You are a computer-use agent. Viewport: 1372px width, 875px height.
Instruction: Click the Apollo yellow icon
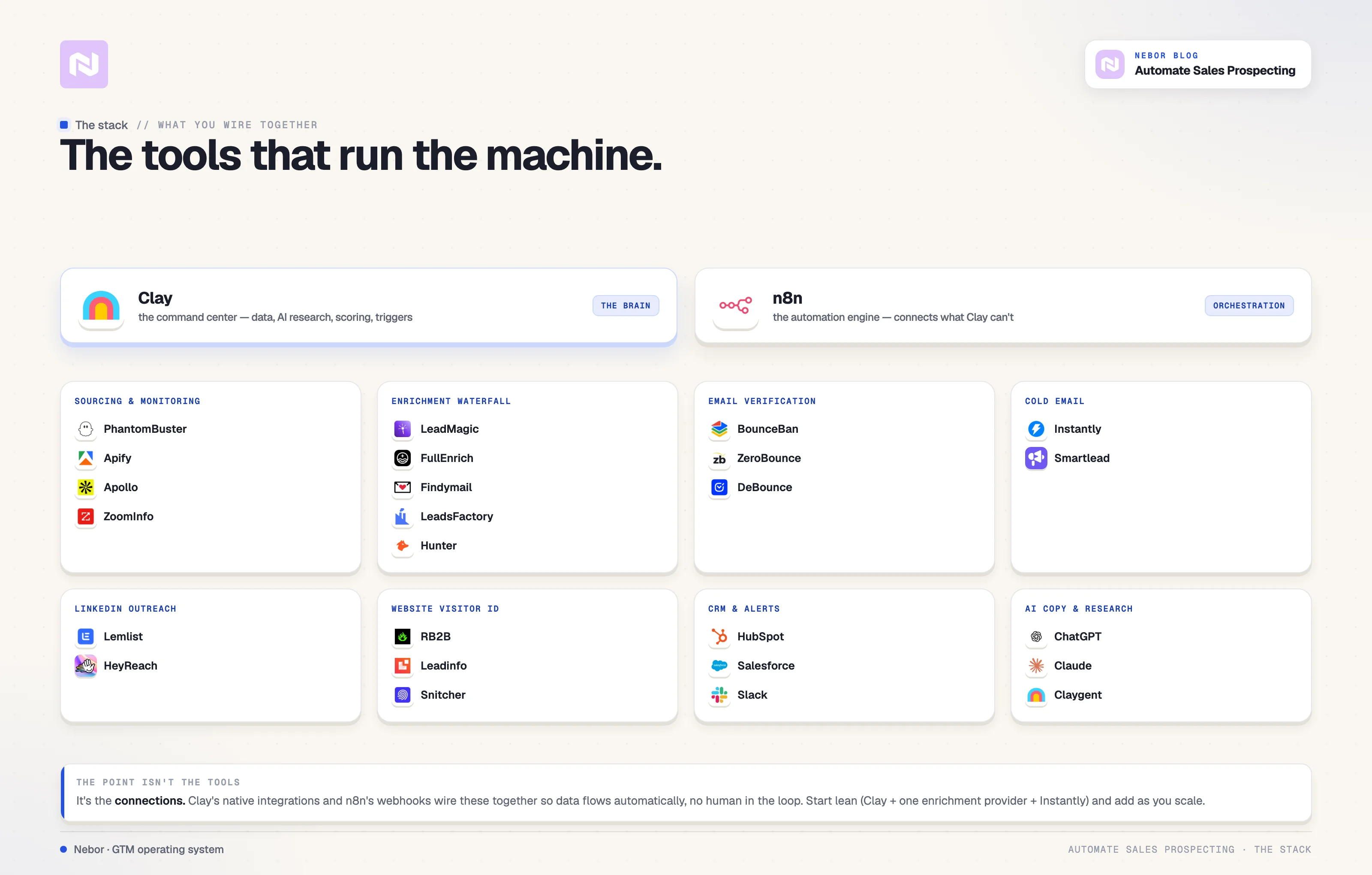click(85, 487)
